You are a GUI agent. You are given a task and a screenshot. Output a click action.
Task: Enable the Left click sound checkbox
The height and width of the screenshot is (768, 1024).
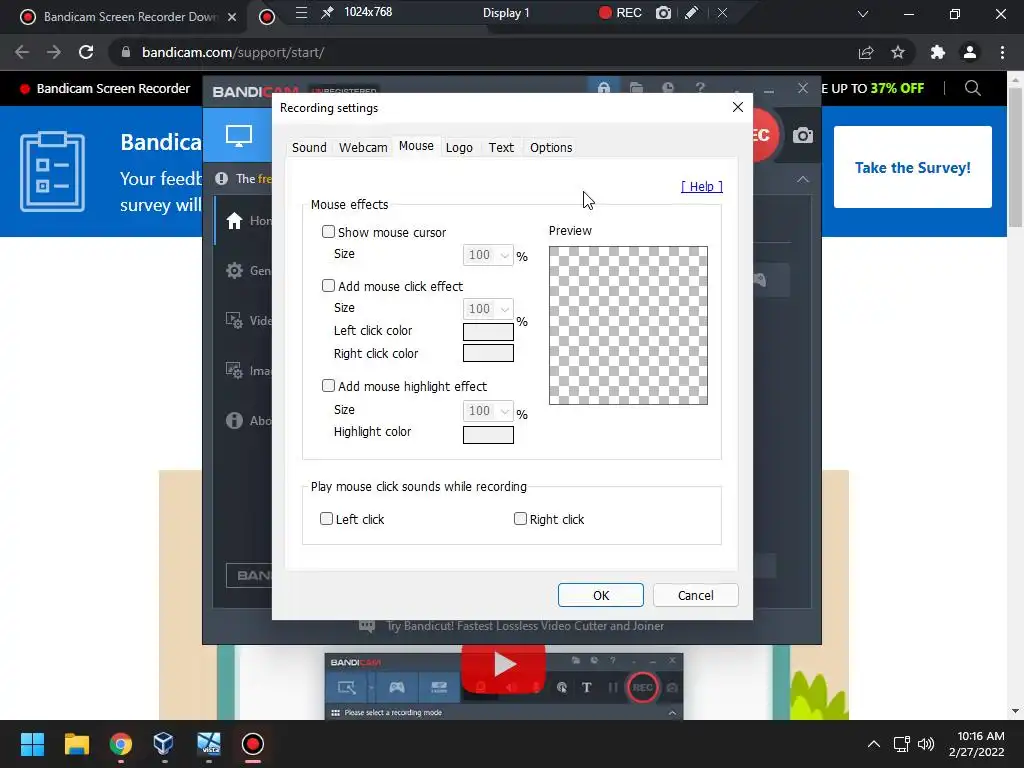(x=327, y=519)
